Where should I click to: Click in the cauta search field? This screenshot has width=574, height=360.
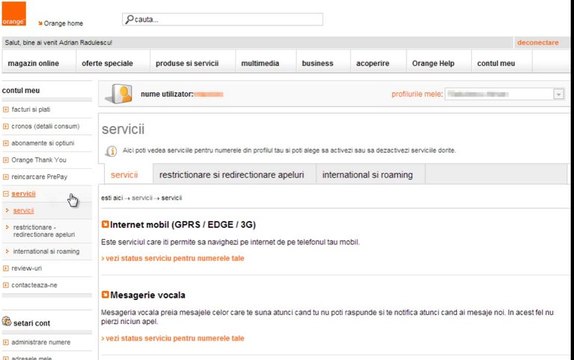(223, 19)
